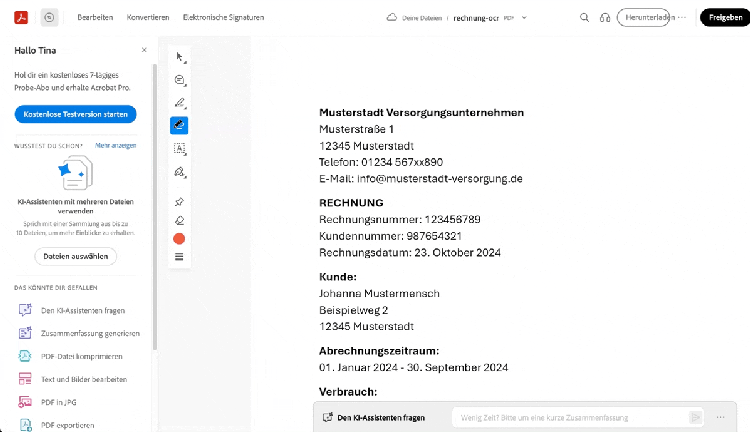The height and width of the screenshot is (432, 750).
Task: Click the Rechnungsnummer: 123456789 line
Action: click(x=399, y=220)
